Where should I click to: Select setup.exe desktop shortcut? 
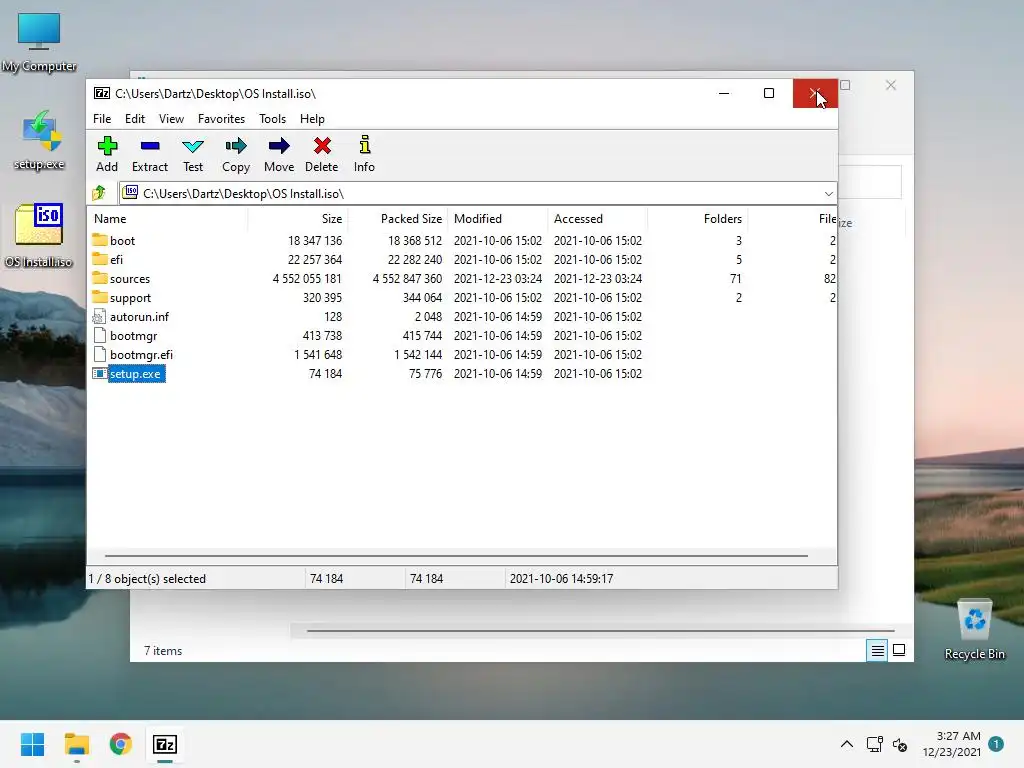(x=39, y=140)
